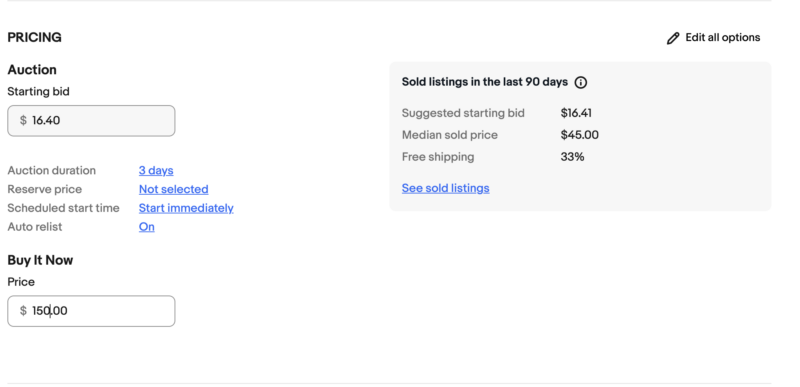Image resolution: width=800 pixels, height=387 pixels.
Task: Click the Median sold price $45.00 value
Action: tap(580, 135)
